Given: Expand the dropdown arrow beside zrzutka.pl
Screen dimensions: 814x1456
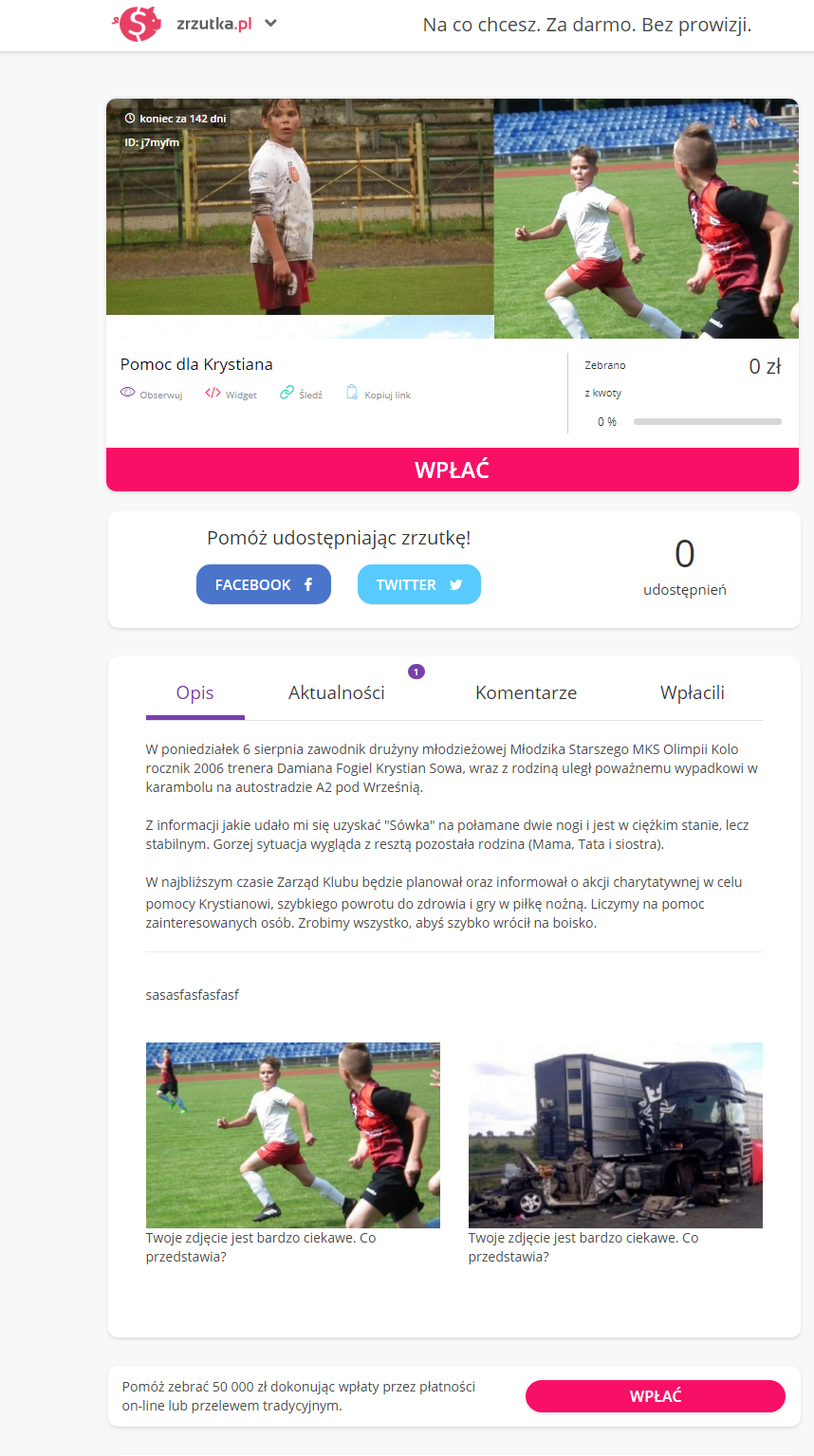Looking at the screenshot, I should (x=270, y=24).
